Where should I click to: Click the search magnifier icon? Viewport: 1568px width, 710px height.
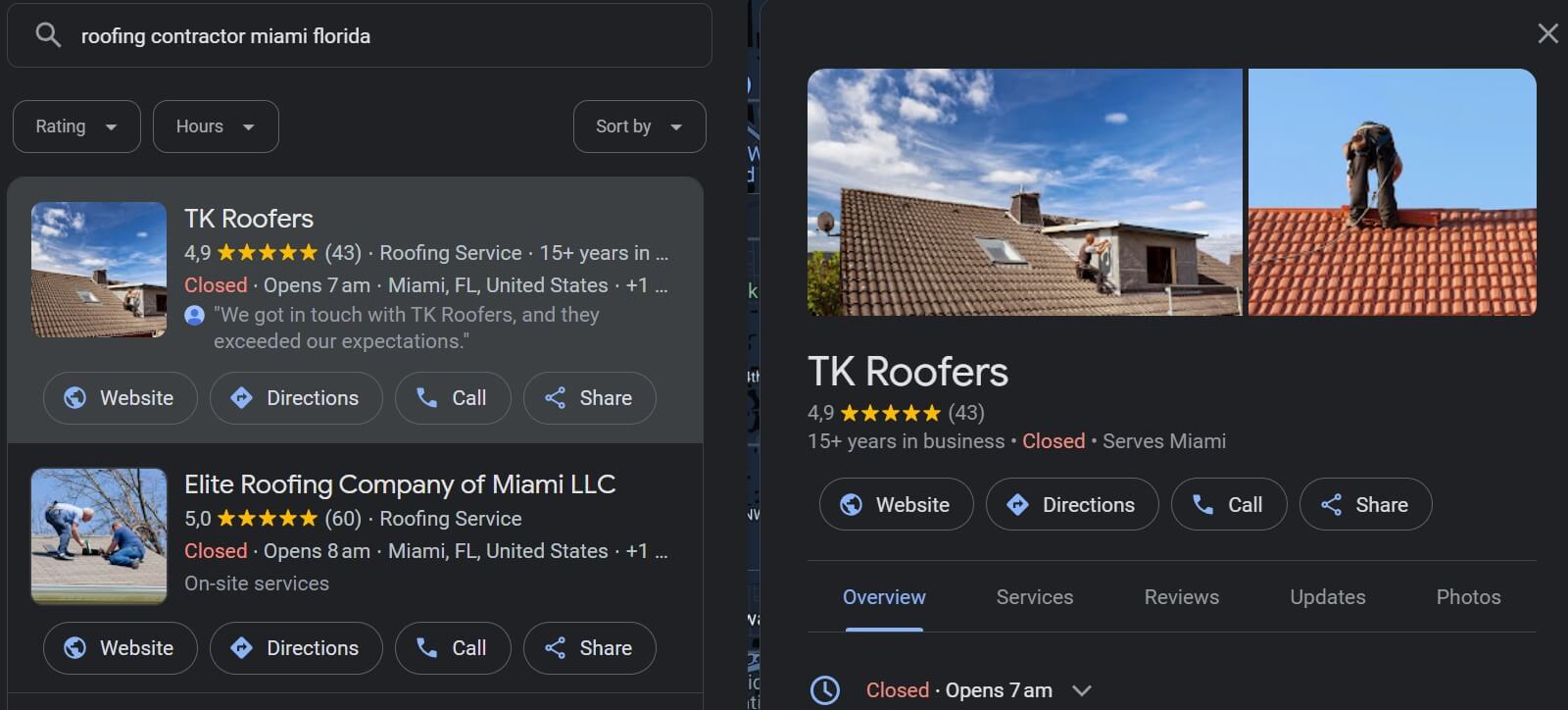[x=47, y=35]
